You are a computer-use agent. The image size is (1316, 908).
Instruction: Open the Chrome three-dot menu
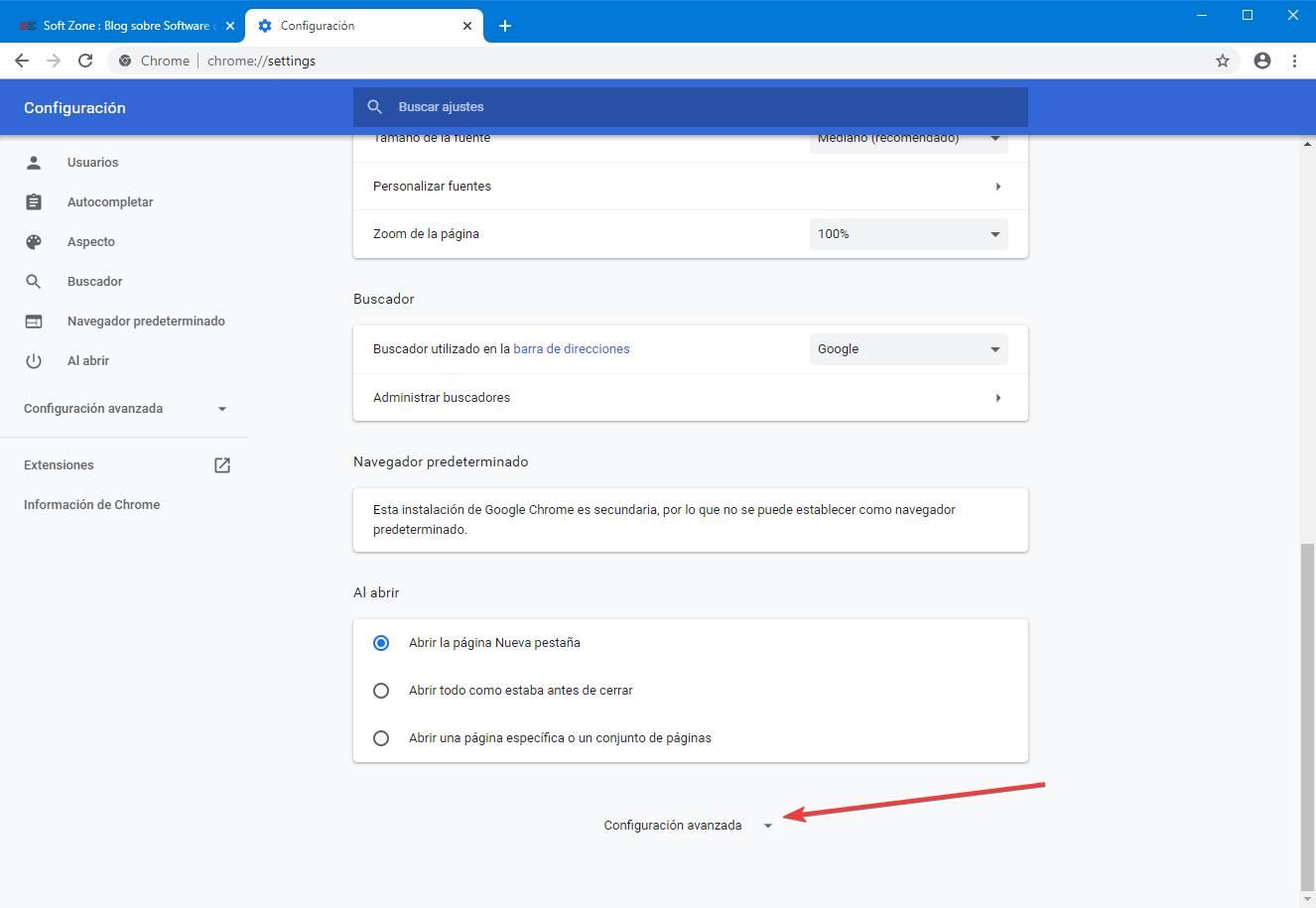[1294, 61]
